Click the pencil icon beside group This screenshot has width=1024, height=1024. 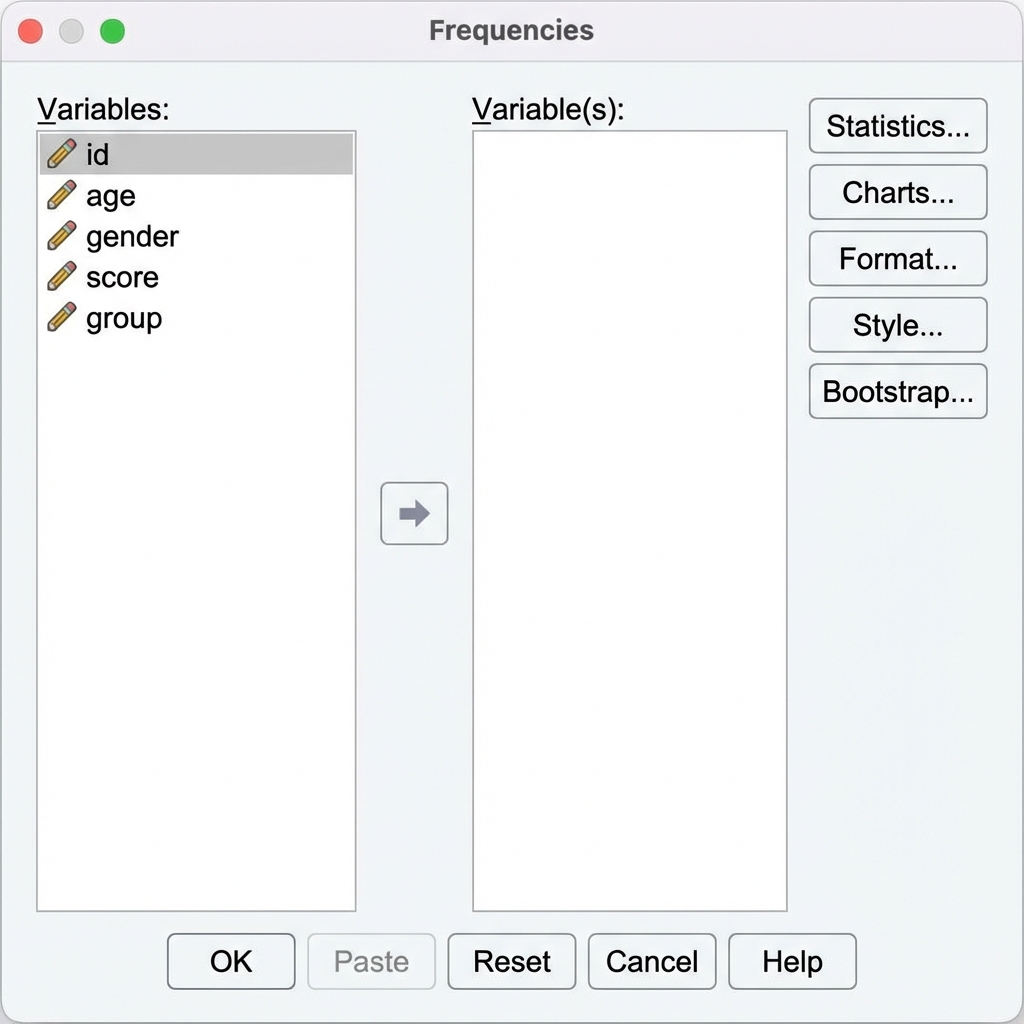pos(62,318)
